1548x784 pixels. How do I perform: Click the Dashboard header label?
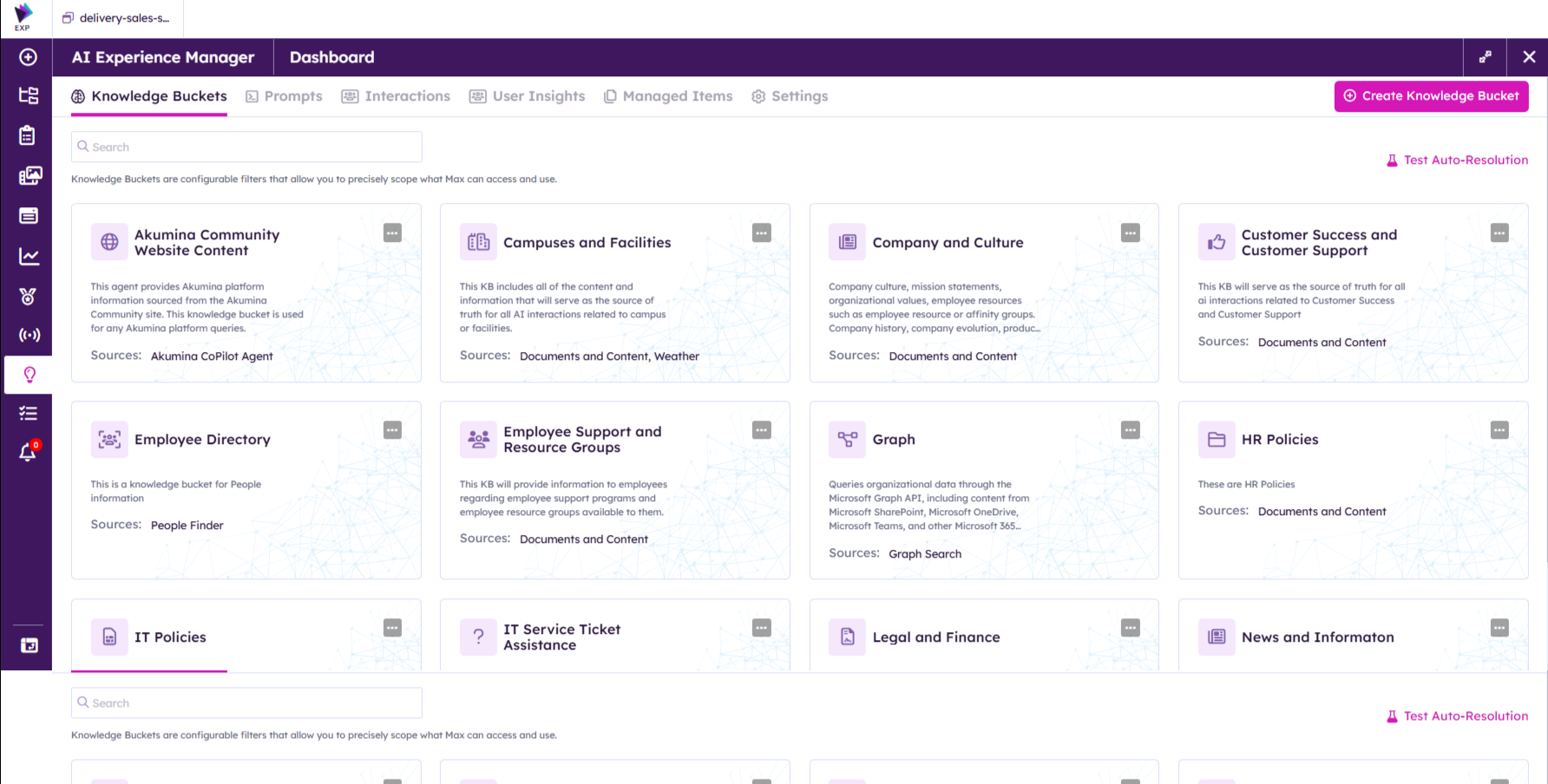(331, 57)
